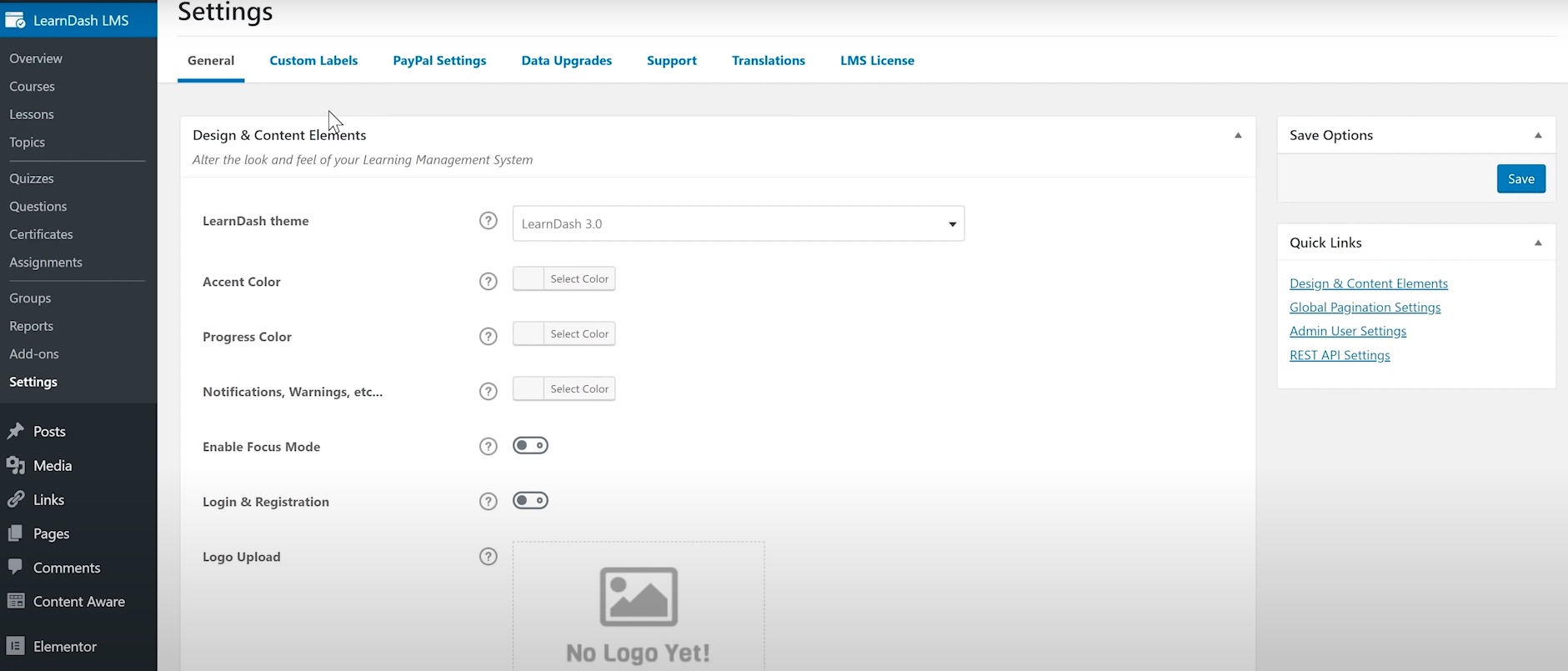The image size is (1568, 671).
Task: Open help for Logo Upload
Action: coord(488,557)
